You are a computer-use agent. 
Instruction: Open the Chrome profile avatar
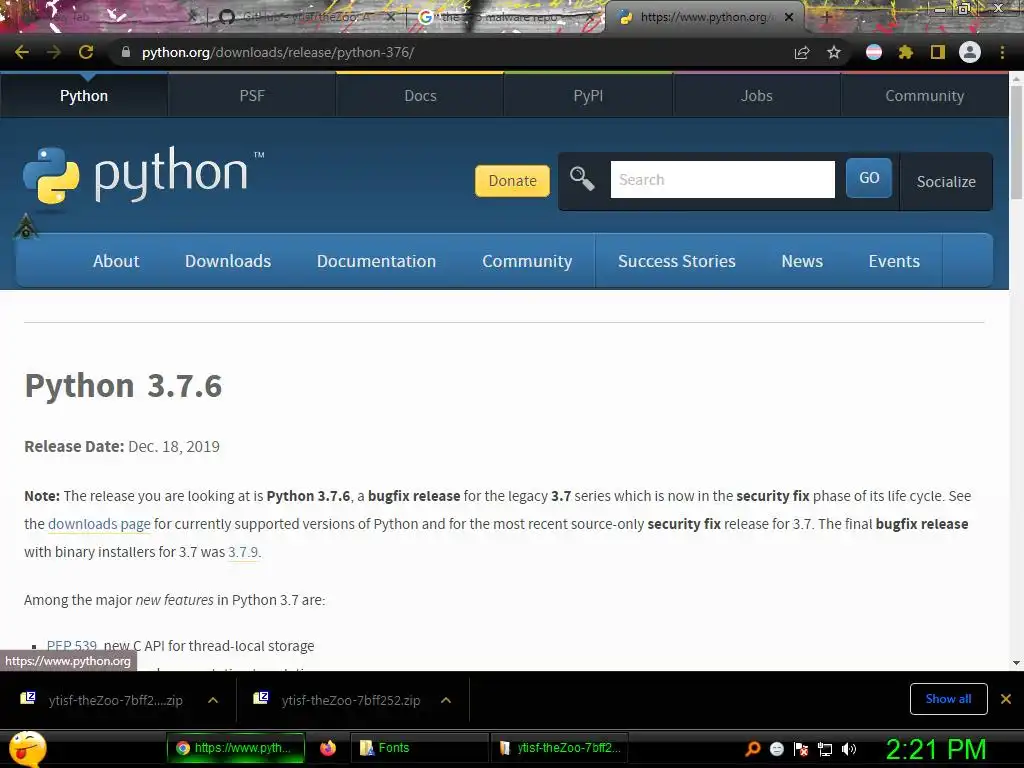point(970,52)
